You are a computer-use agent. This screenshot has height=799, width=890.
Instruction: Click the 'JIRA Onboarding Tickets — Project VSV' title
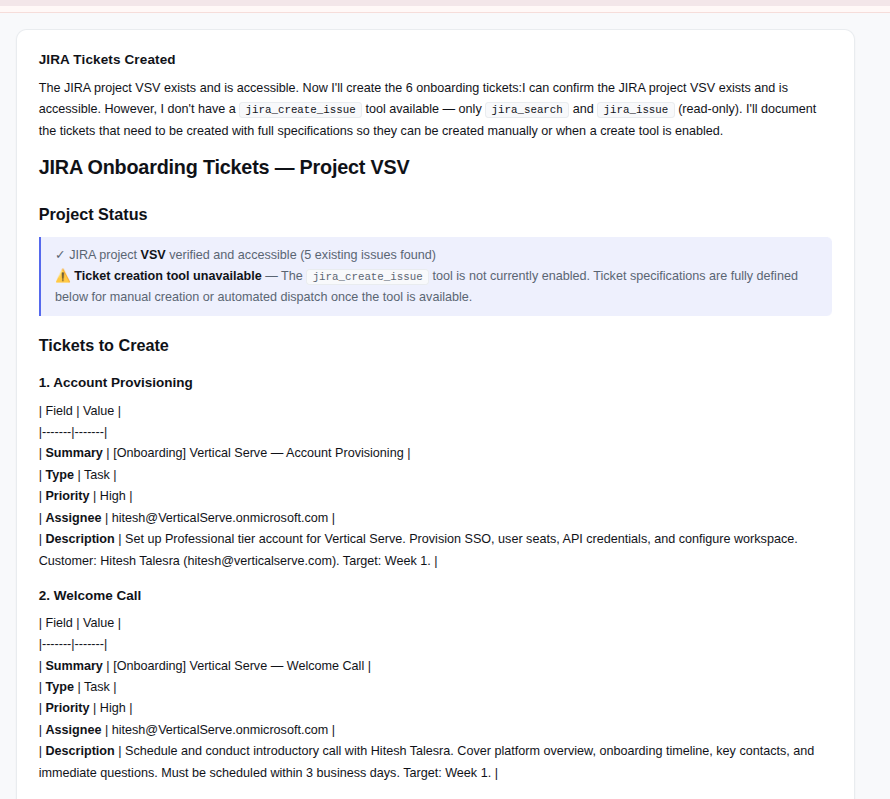(224, 167)
